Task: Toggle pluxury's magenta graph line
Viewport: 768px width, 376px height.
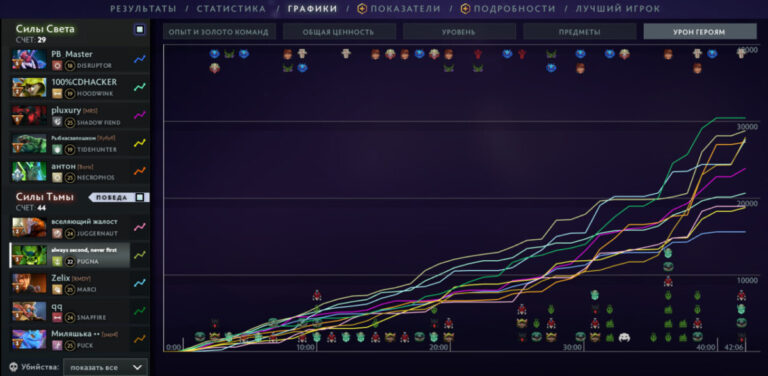Action: 140,115
